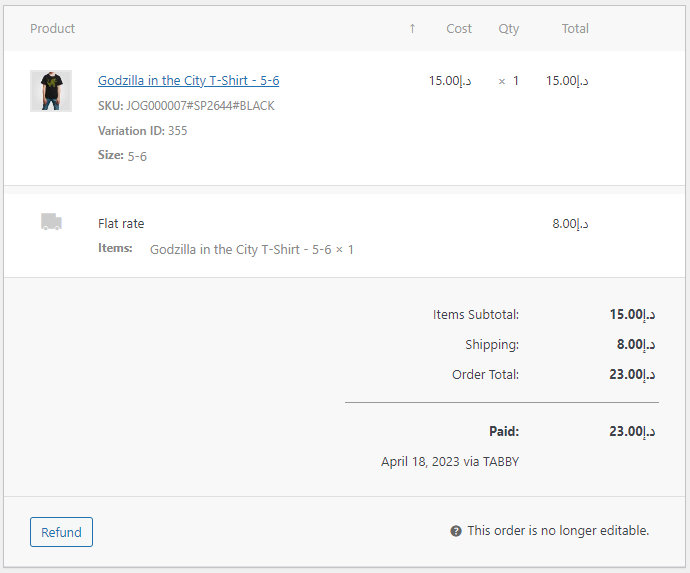Screen dimensions: 690x573
Task: Click the Cost column header
Action: coord(459,29)
